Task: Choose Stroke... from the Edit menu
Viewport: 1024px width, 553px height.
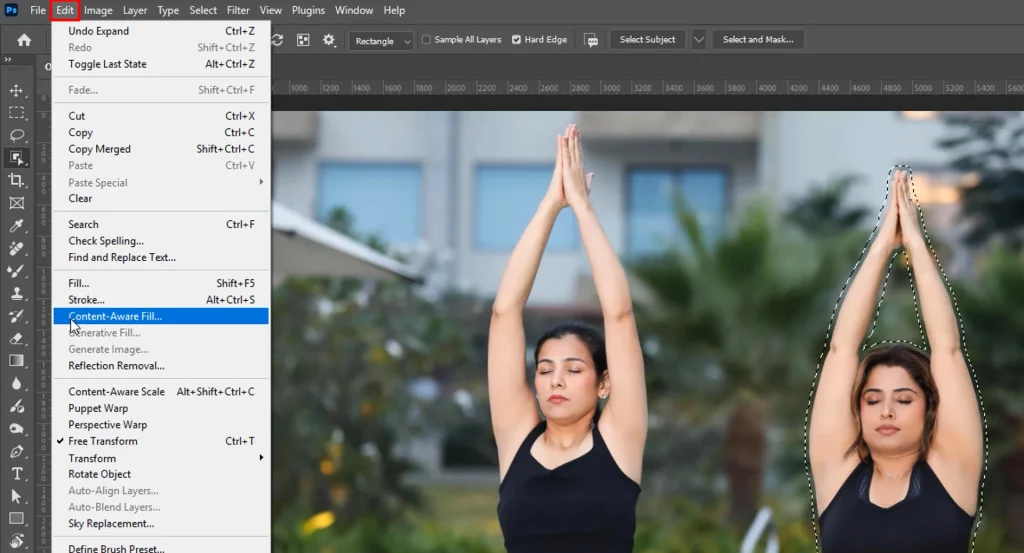Action: pos(161,300)
